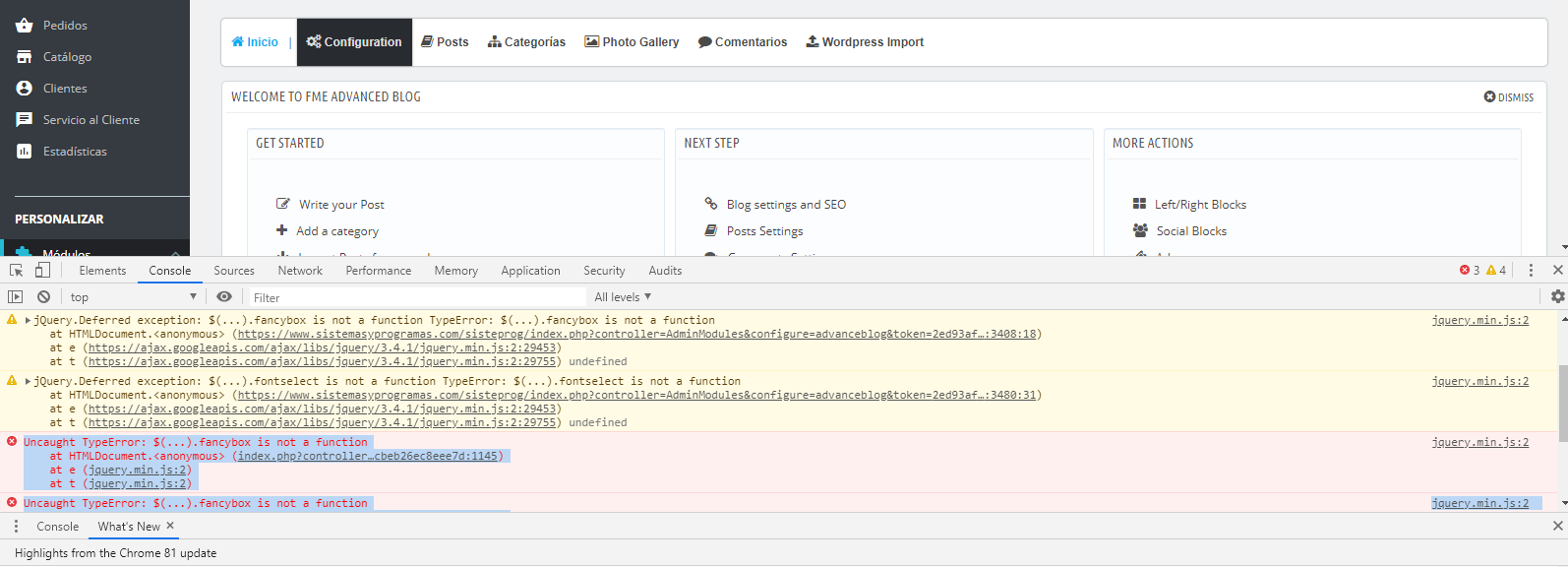Toggle the device toolbar icon
Screen dimensions: 1568x567
click(x=42, y=270)
